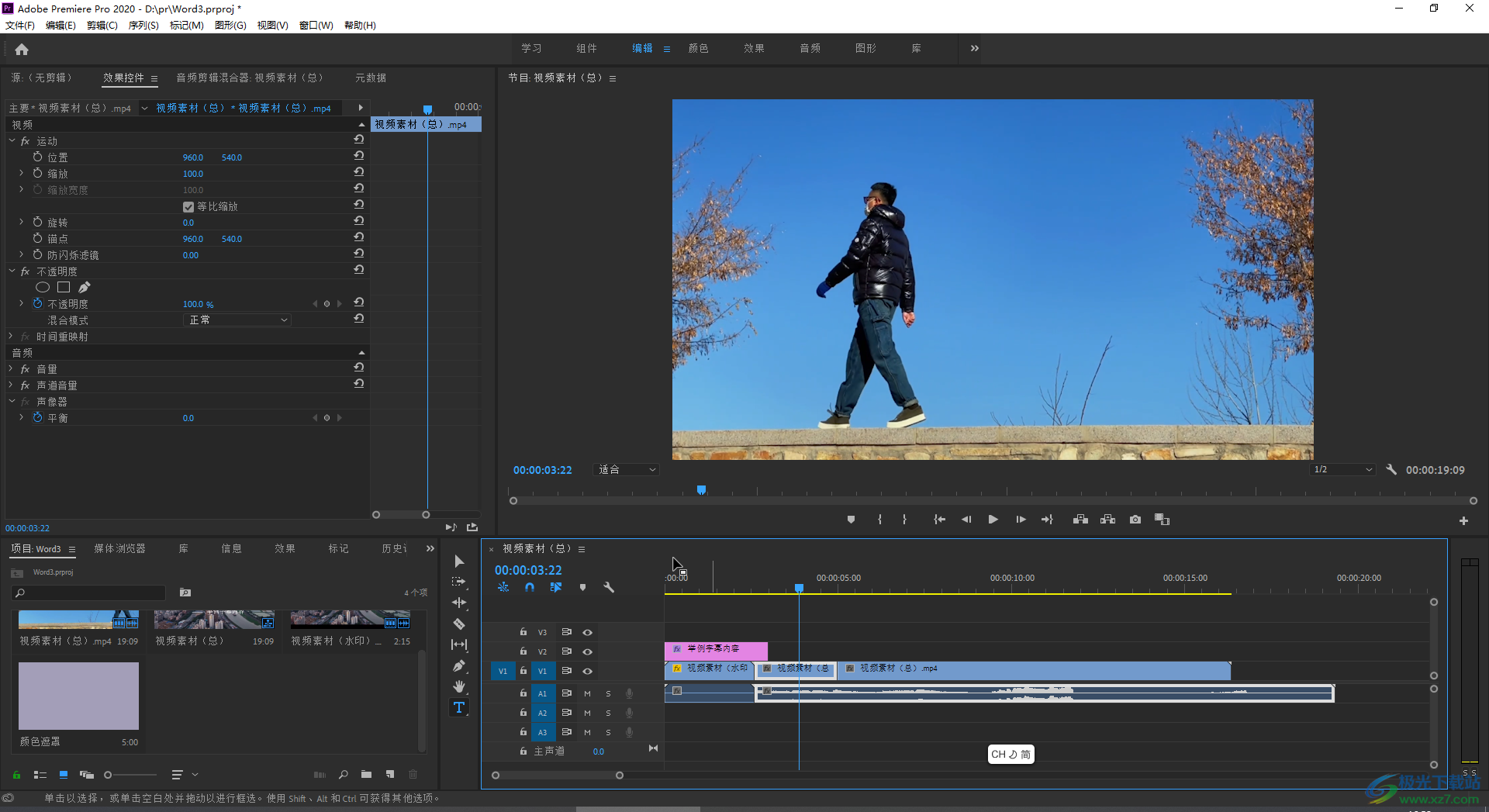Click the comparison view button
The height and width of the screenshot is (812, 1489).
[x=1162, y=520]
